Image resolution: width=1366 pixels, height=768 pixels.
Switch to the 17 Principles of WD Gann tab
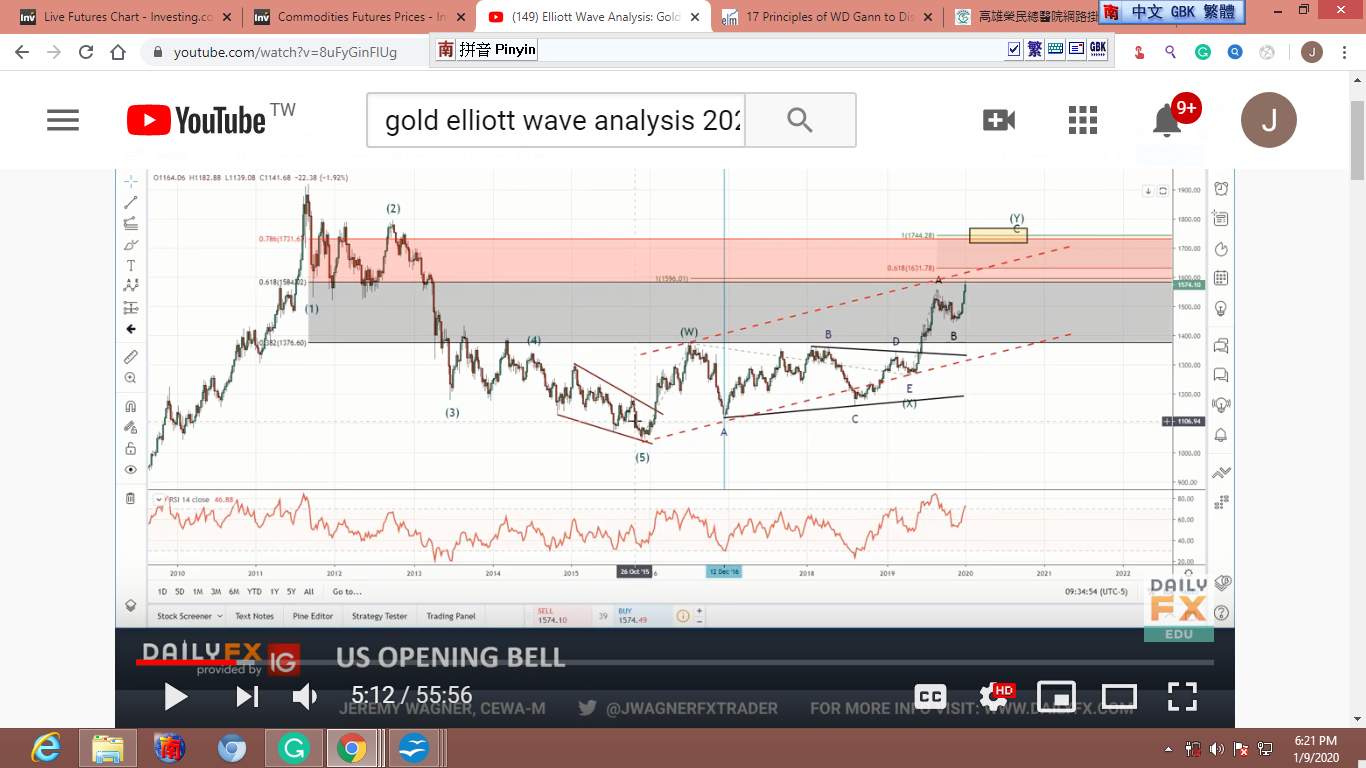click(x=829, y=17)
